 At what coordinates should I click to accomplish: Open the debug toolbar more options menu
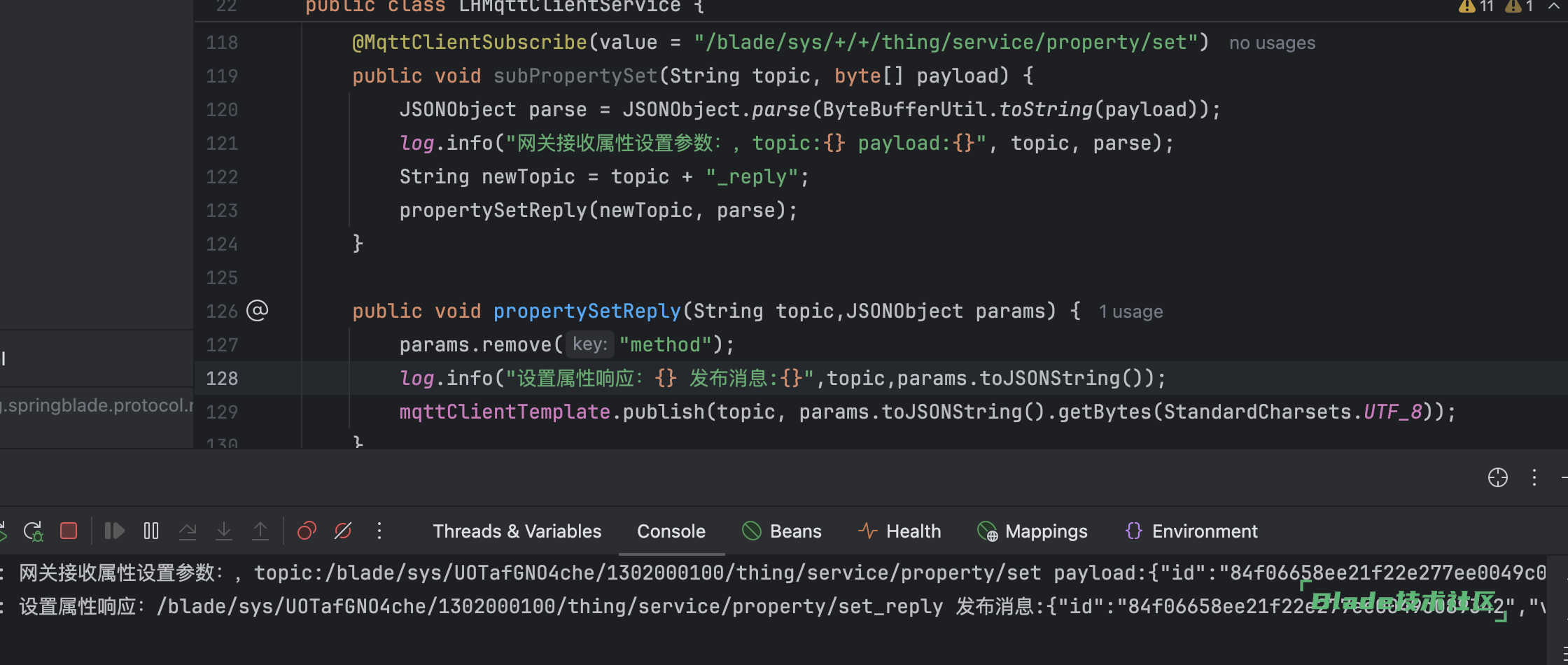coord(379,531)
